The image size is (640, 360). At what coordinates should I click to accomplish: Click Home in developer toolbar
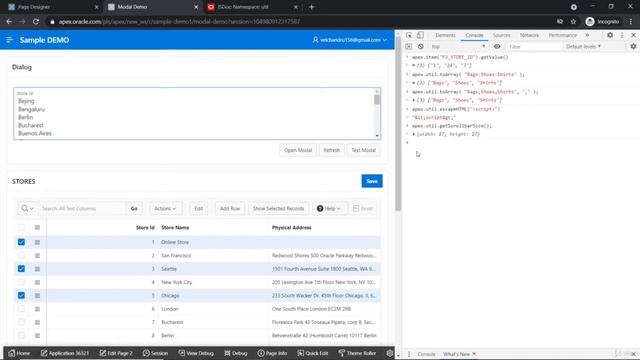[x=19, y=353]
